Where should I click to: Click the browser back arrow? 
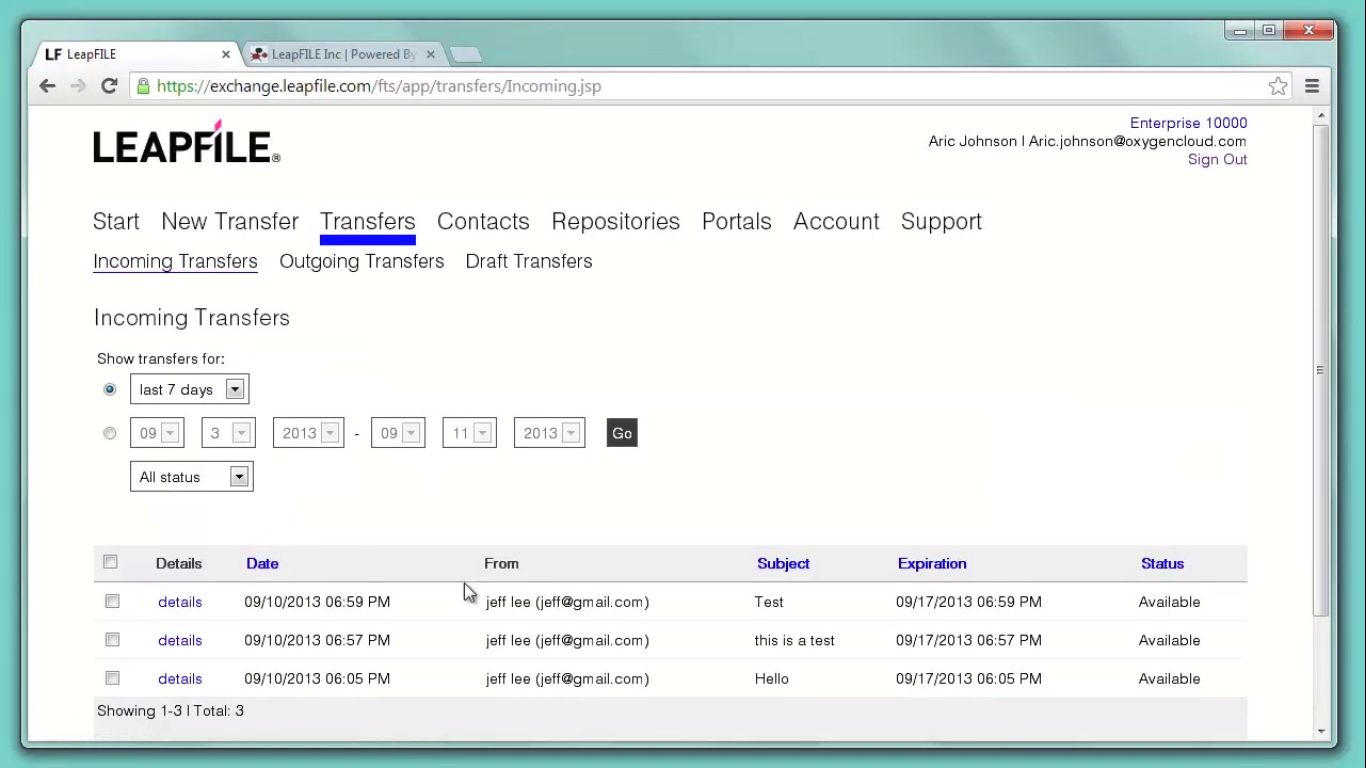47,86
